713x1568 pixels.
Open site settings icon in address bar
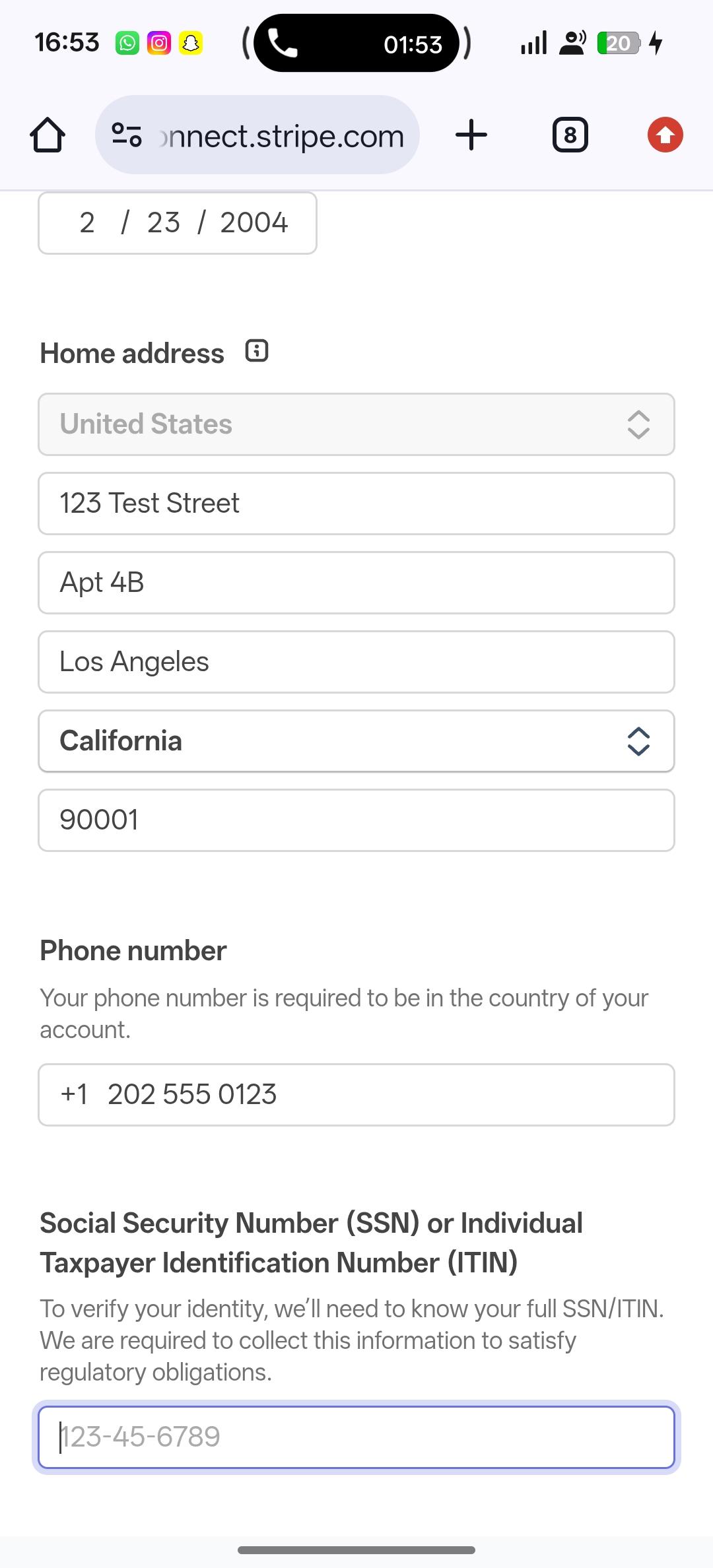(126, 135)
